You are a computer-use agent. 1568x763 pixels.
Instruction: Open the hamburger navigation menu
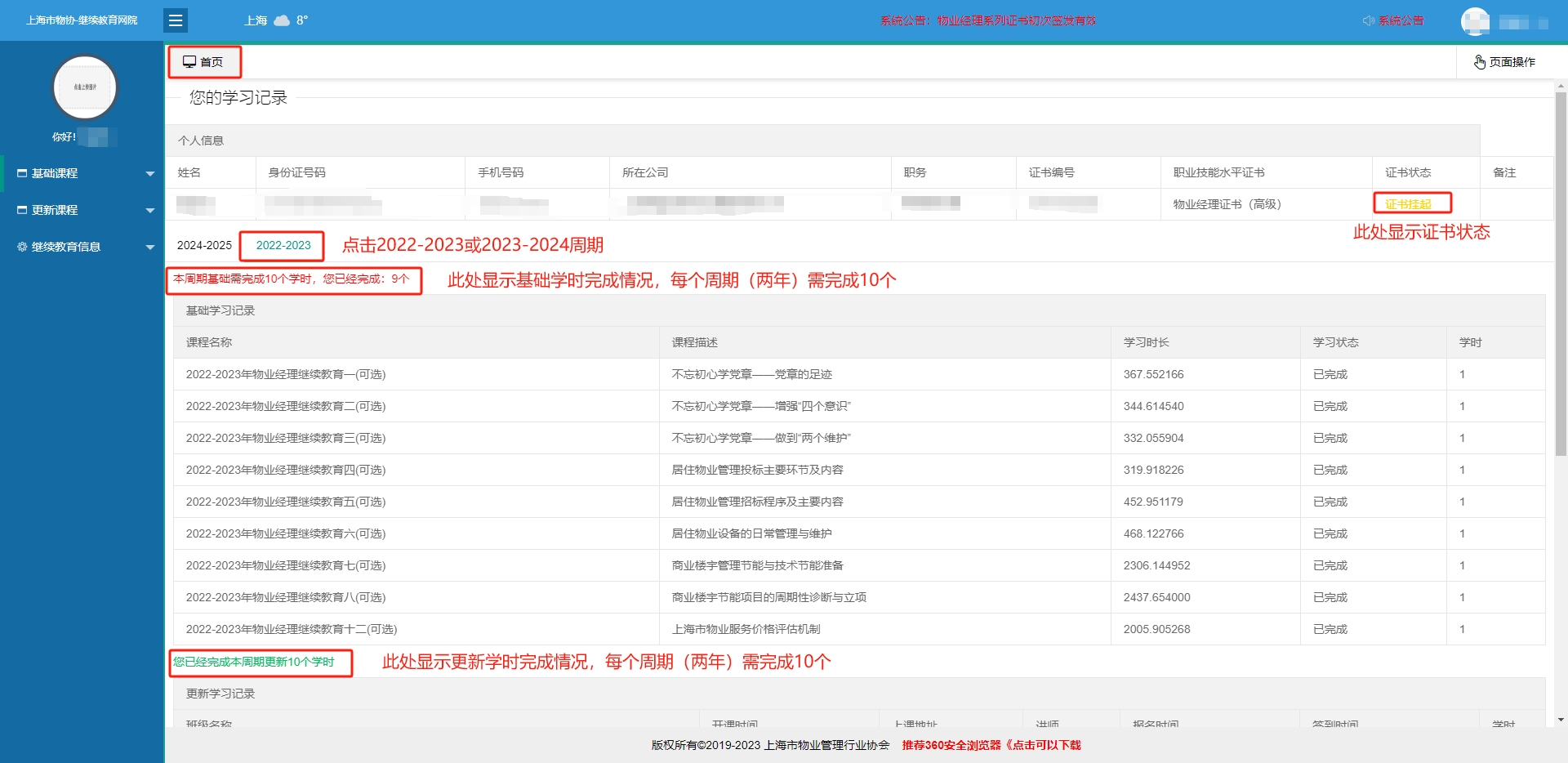click(x=176, y=20)
